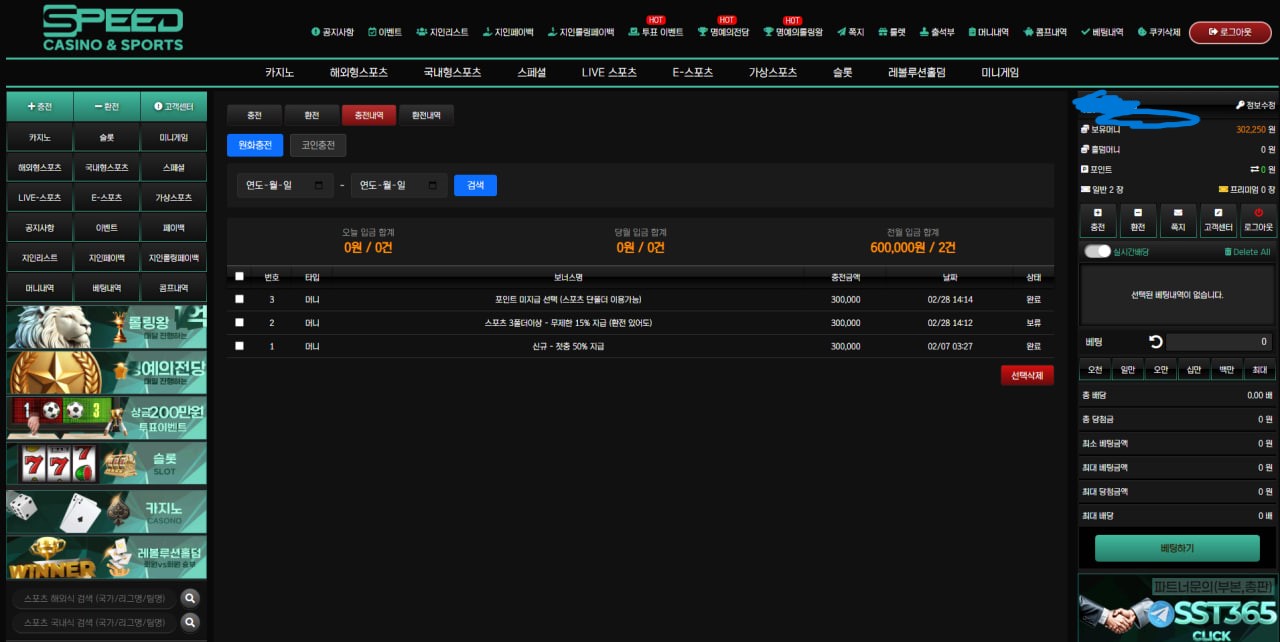The image size is (1280, 642).
Task: Switch to the 환전내역 tab
Action: [427, 115]
